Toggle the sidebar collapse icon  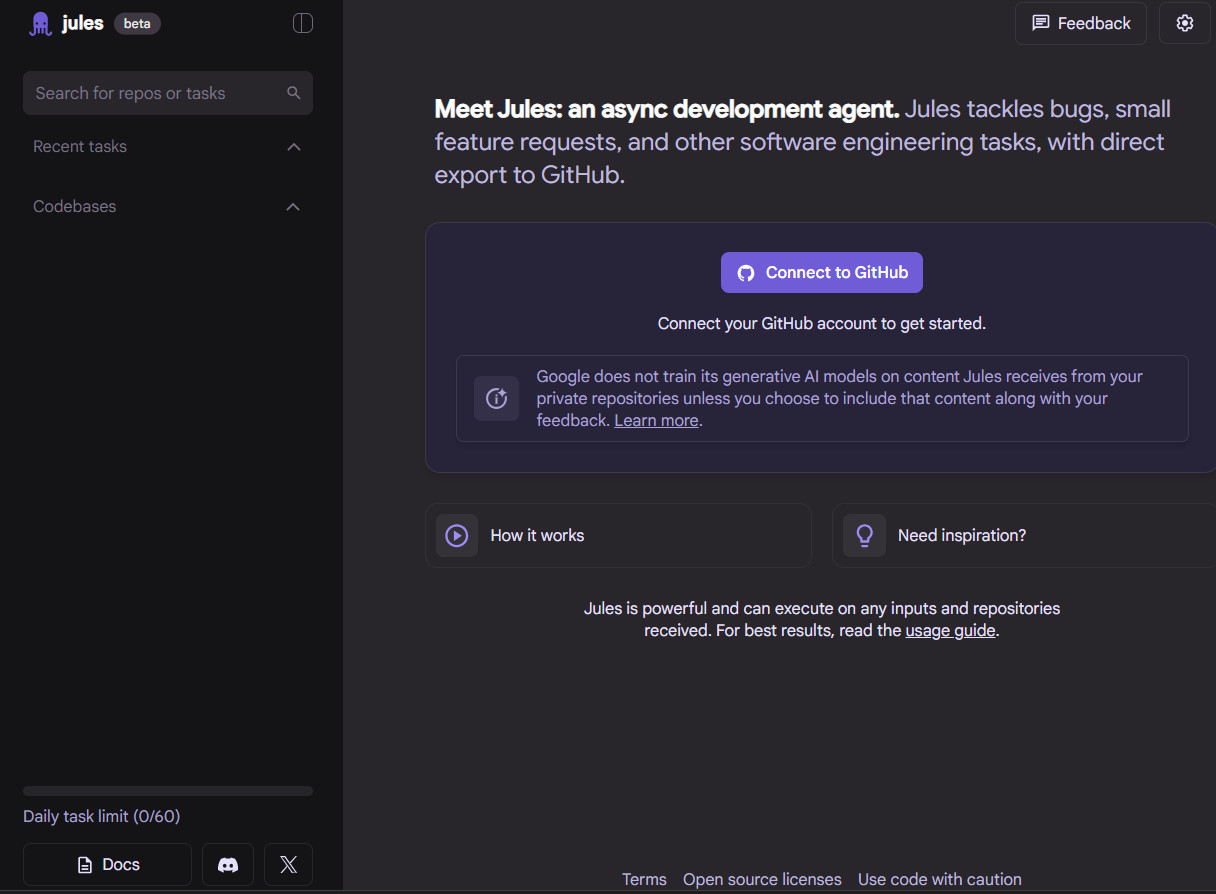(303, 23)
